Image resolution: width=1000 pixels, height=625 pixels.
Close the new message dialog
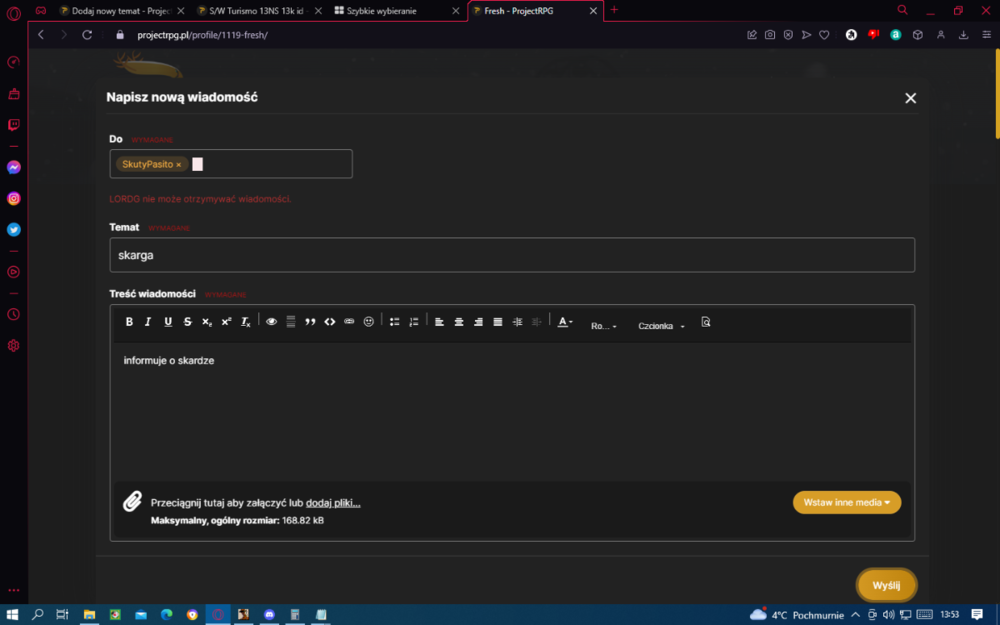911,98
